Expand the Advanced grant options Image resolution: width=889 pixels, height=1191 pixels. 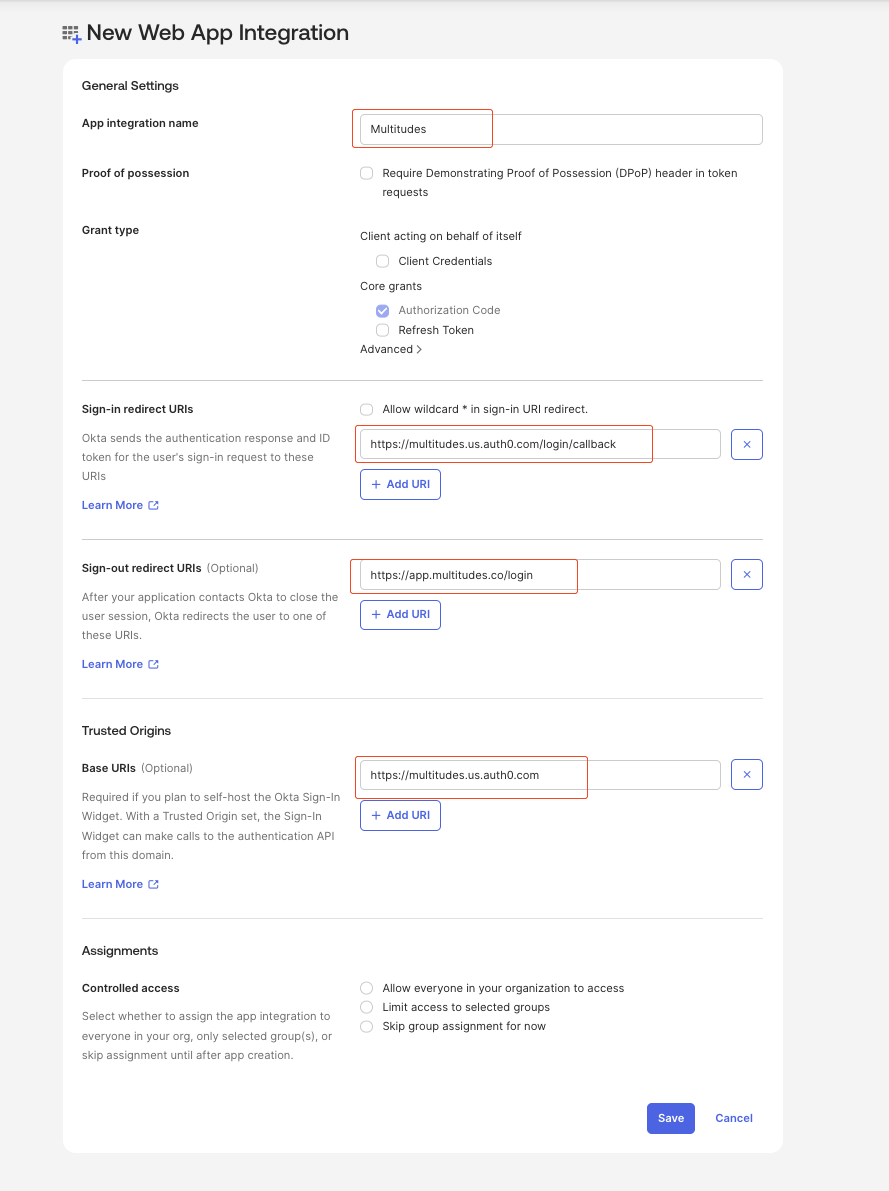click(391, 349)
